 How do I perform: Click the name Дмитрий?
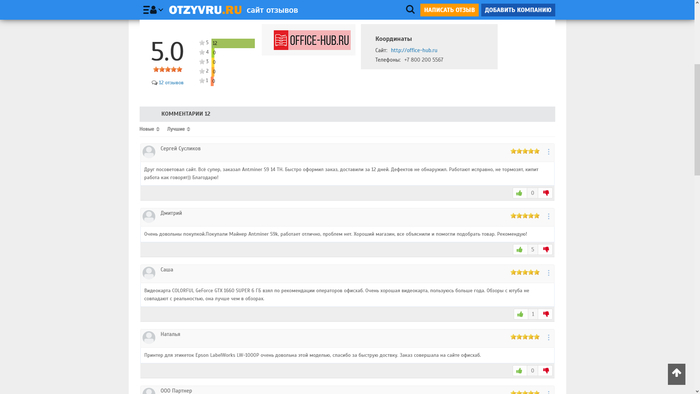tap(171, 213)
